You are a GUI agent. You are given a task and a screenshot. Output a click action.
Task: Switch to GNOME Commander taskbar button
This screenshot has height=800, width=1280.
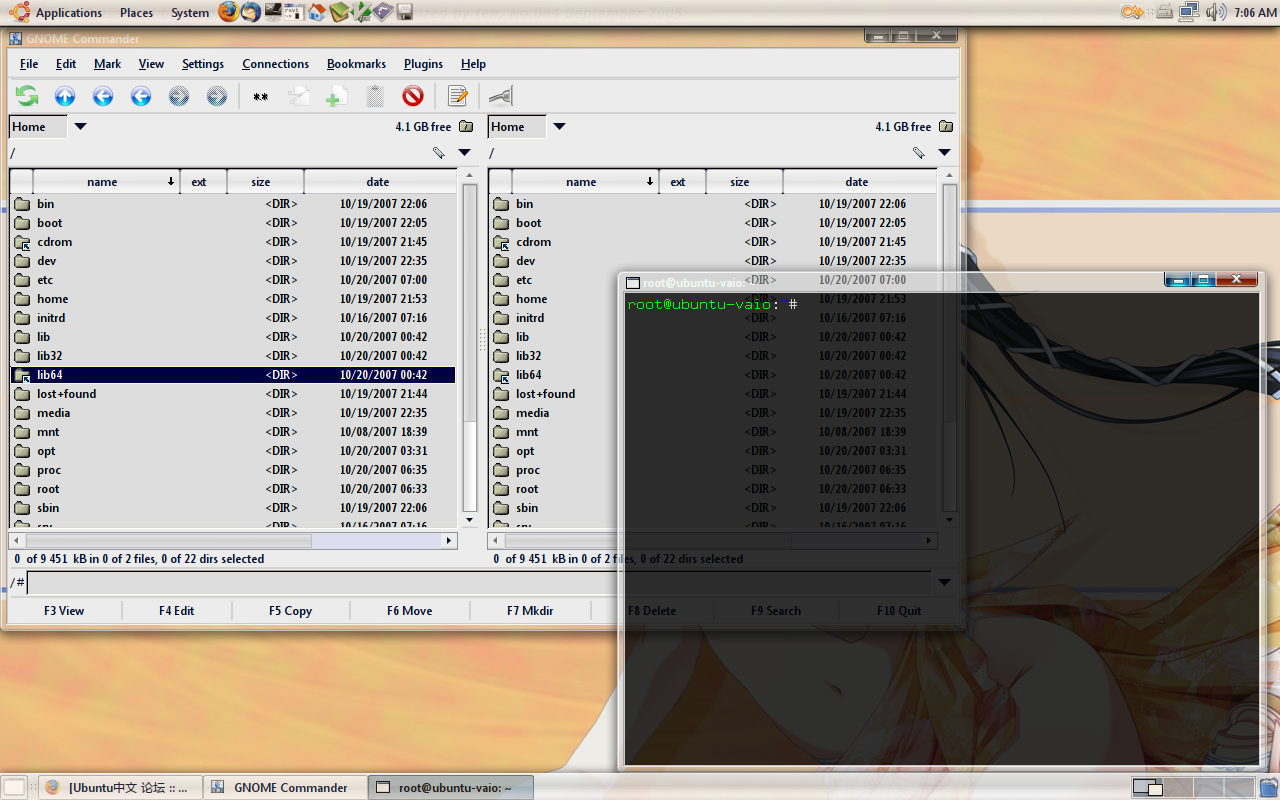pyautogui.click(x=285, y=788)
